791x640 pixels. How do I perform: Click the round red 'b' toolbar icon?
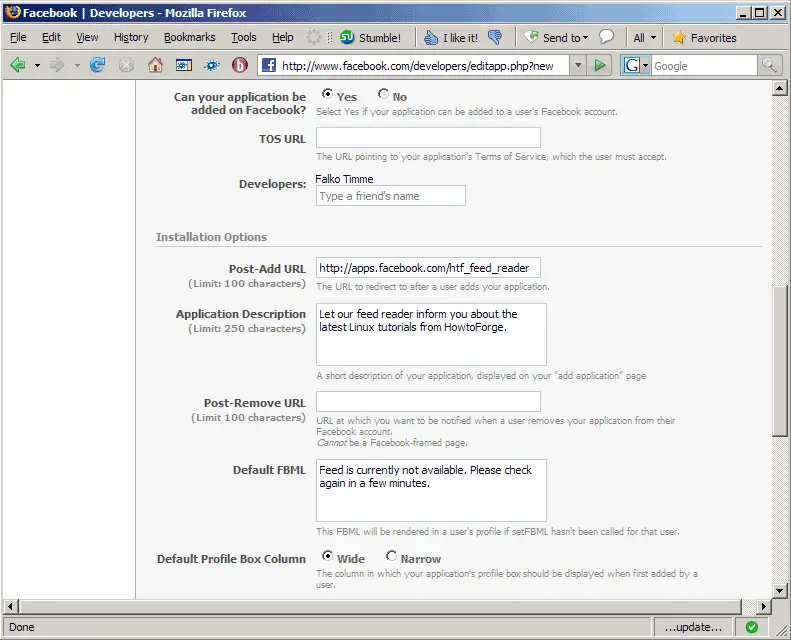tap(240, 65)
